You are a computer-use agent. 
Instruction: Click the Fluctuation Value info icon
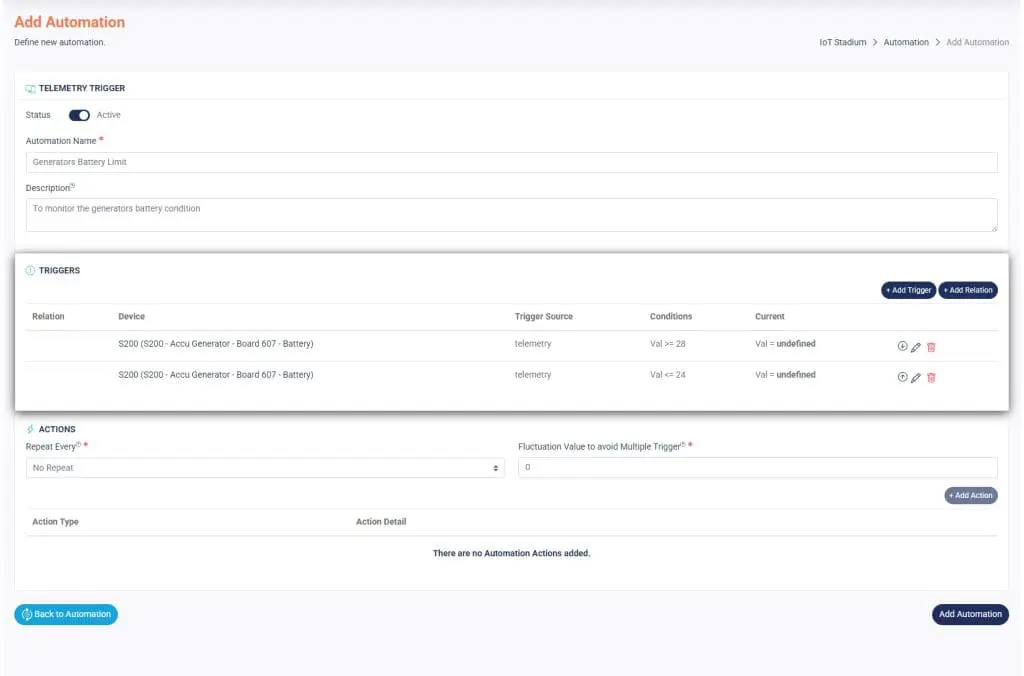(x=683, y=445)
